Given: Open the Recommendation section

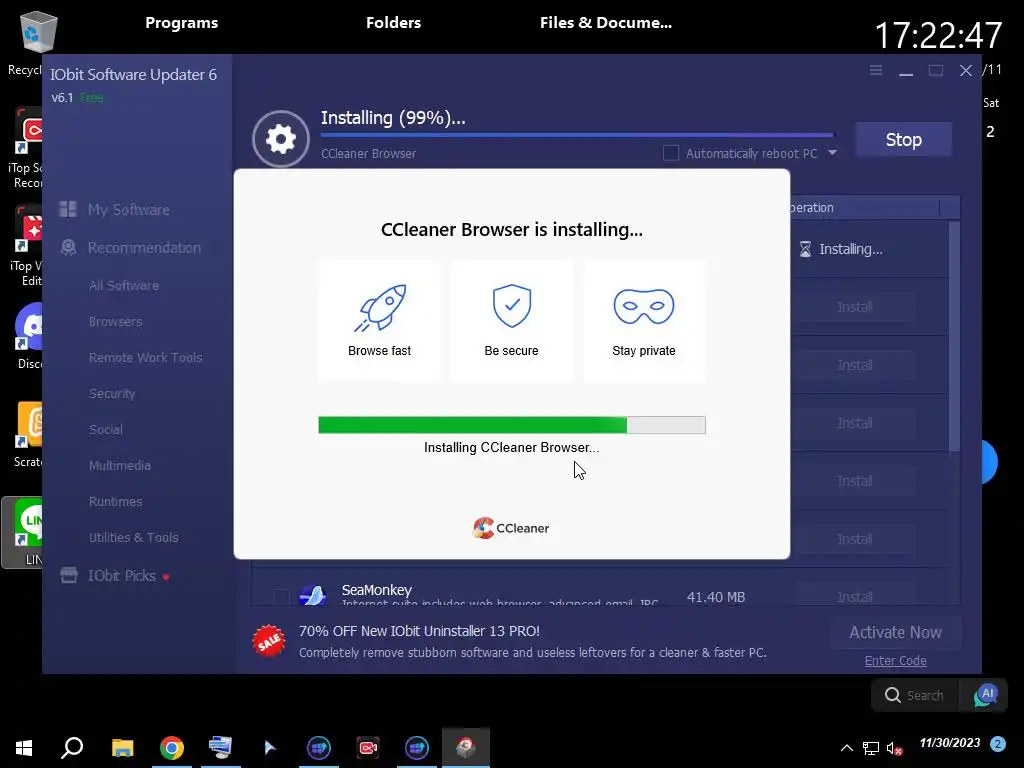Looking at the screenshot, I should [144, 248].
